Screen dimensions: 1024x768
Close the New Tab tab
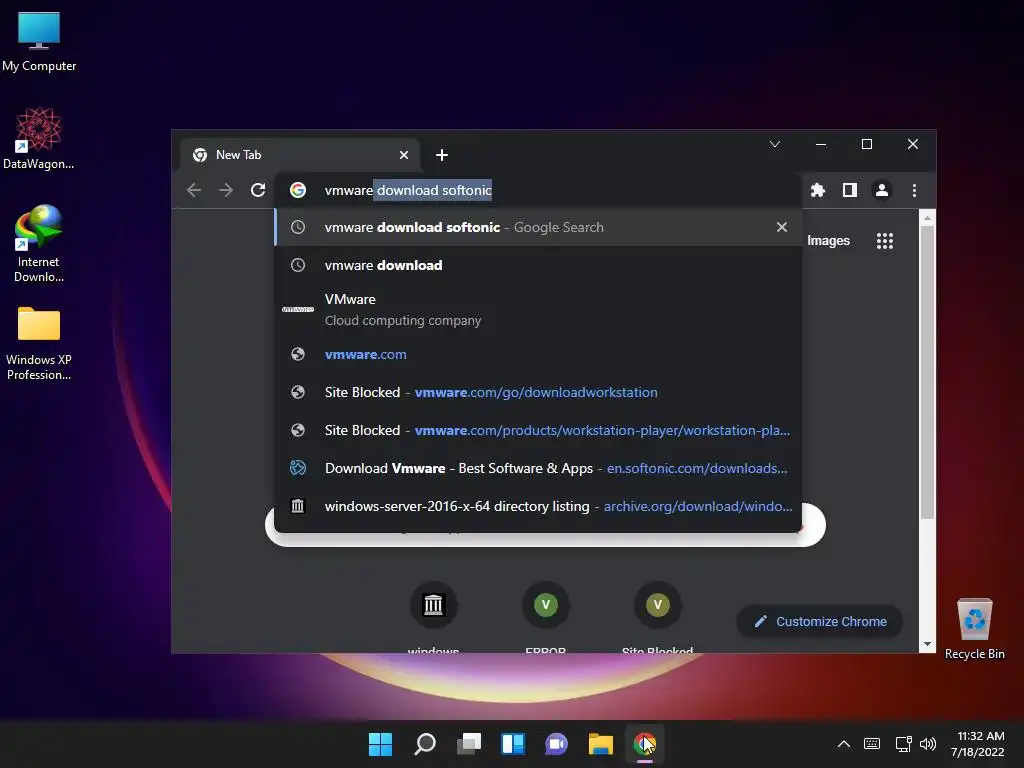coord(404,155)
